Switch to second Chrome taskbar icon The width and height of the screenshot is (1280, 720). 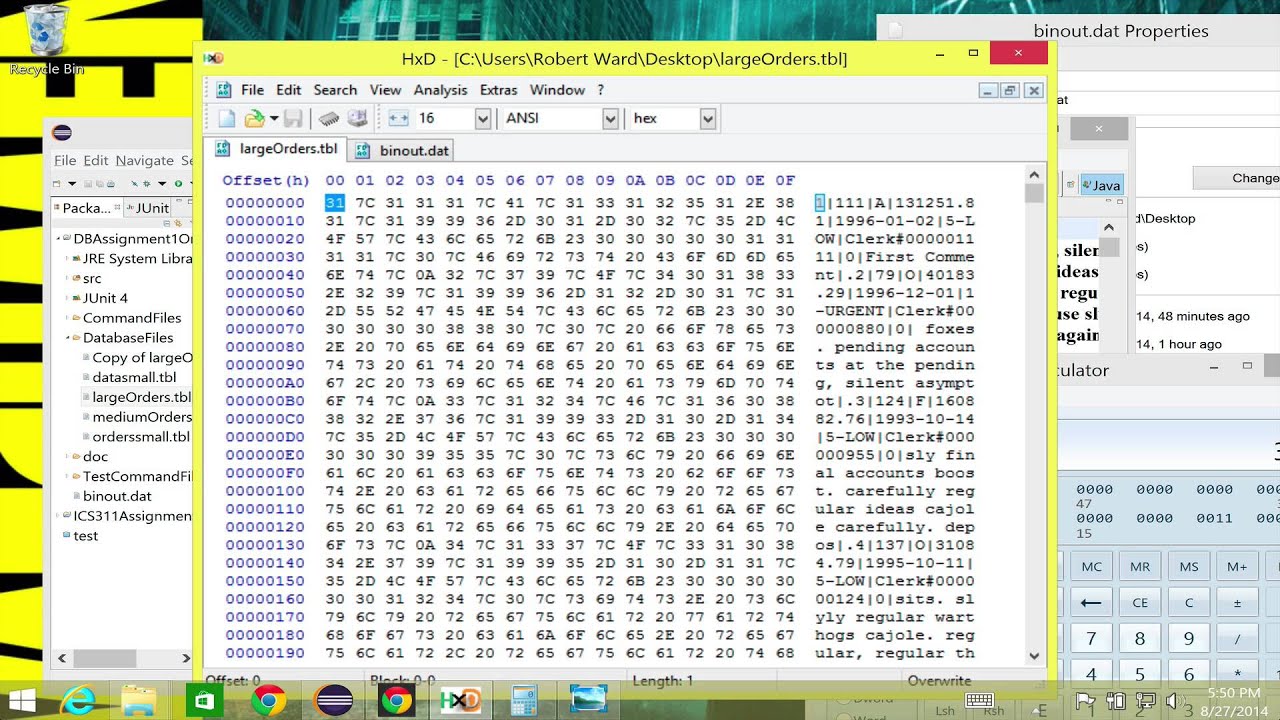tap(396, 700)
